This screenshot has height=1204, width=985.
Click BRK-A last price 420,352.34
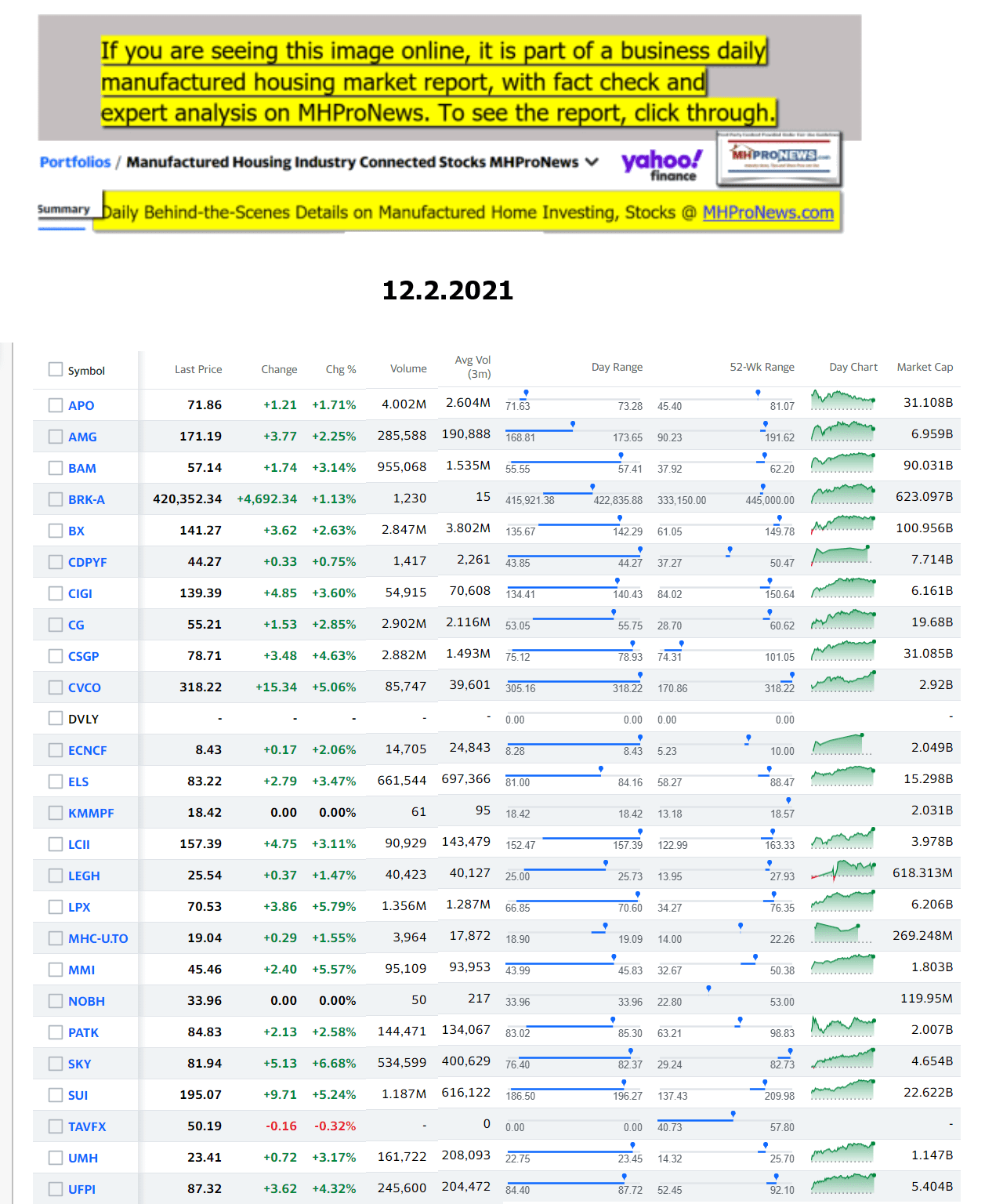[x=187, y=499]
